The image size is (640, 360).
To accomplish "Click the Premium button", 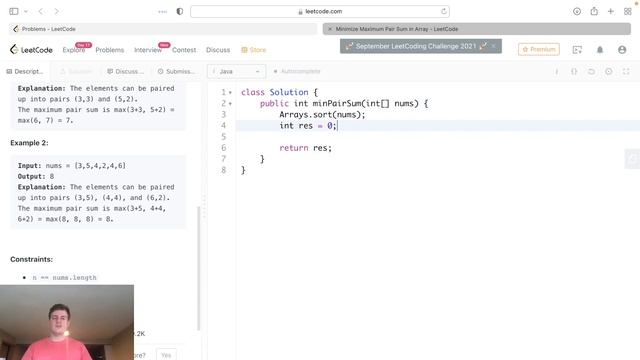I will (539, 49).
